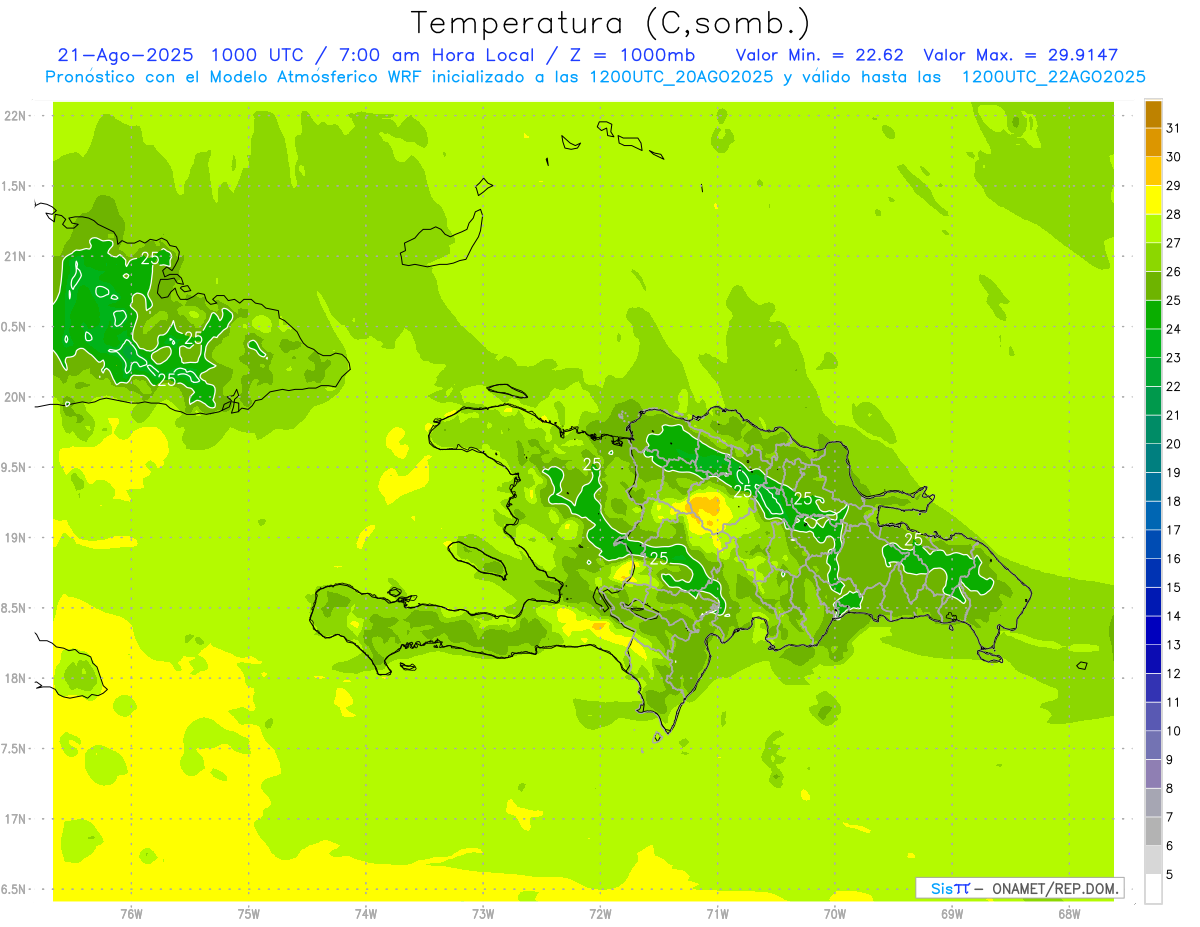1200x927 pixels.
Task: Click the legend value 18
Action: tap(1173, 501)
